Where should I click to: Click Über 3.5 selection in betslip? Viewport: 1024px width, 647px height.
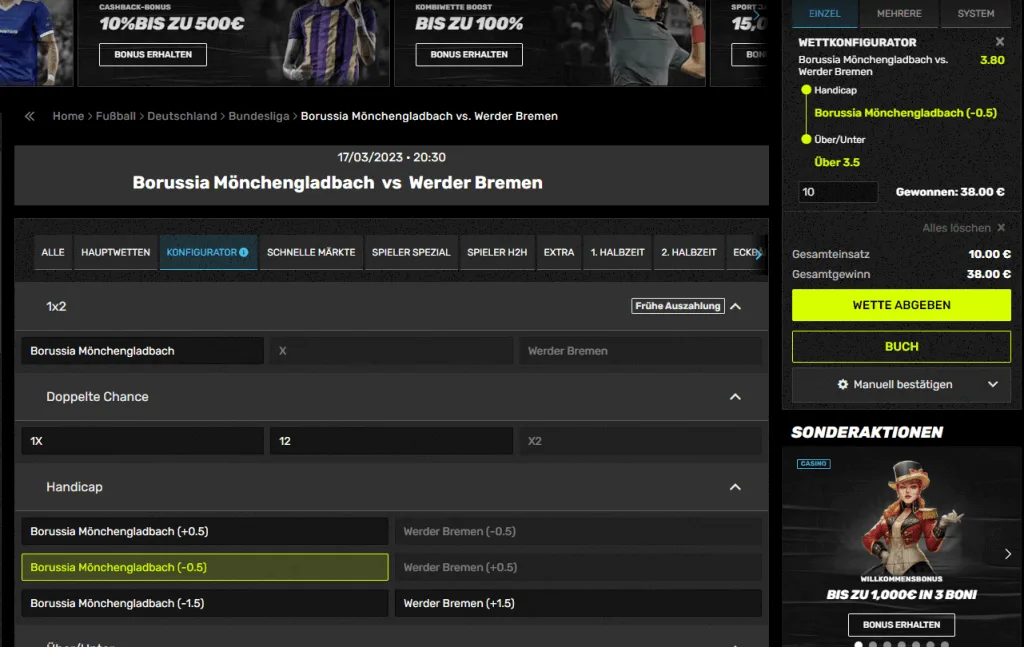click(837, 163)
